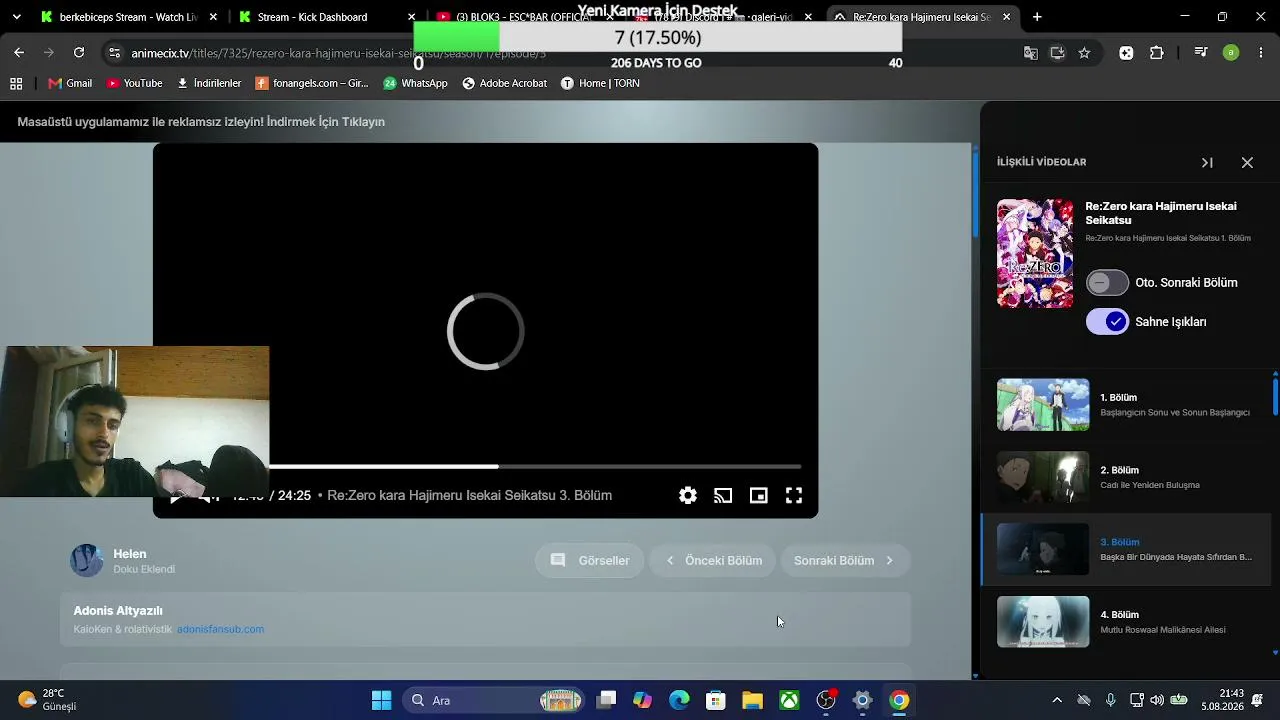Select 4. Bölüm episode thumbnail

coord(1043,622)
